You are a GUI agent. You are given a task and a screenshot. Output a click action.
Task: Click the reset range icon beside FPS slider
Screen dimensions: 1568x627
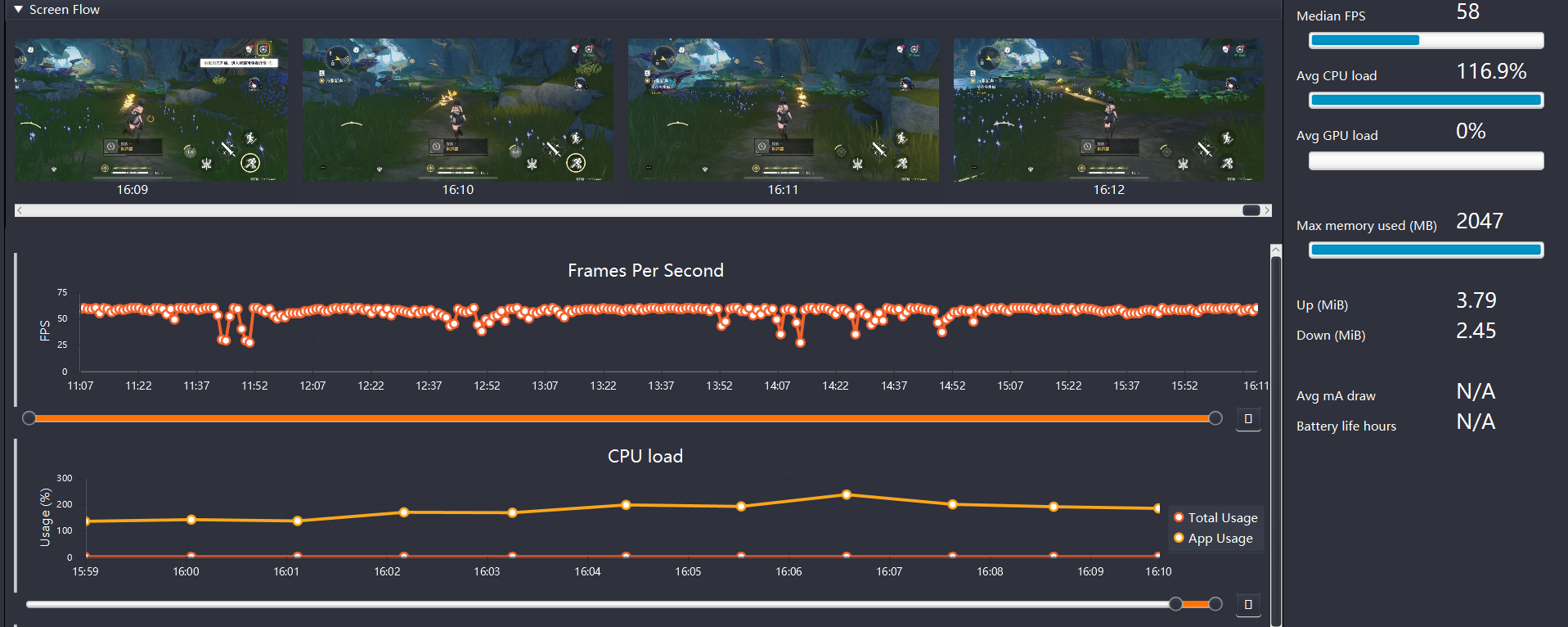coord(1248,419)
